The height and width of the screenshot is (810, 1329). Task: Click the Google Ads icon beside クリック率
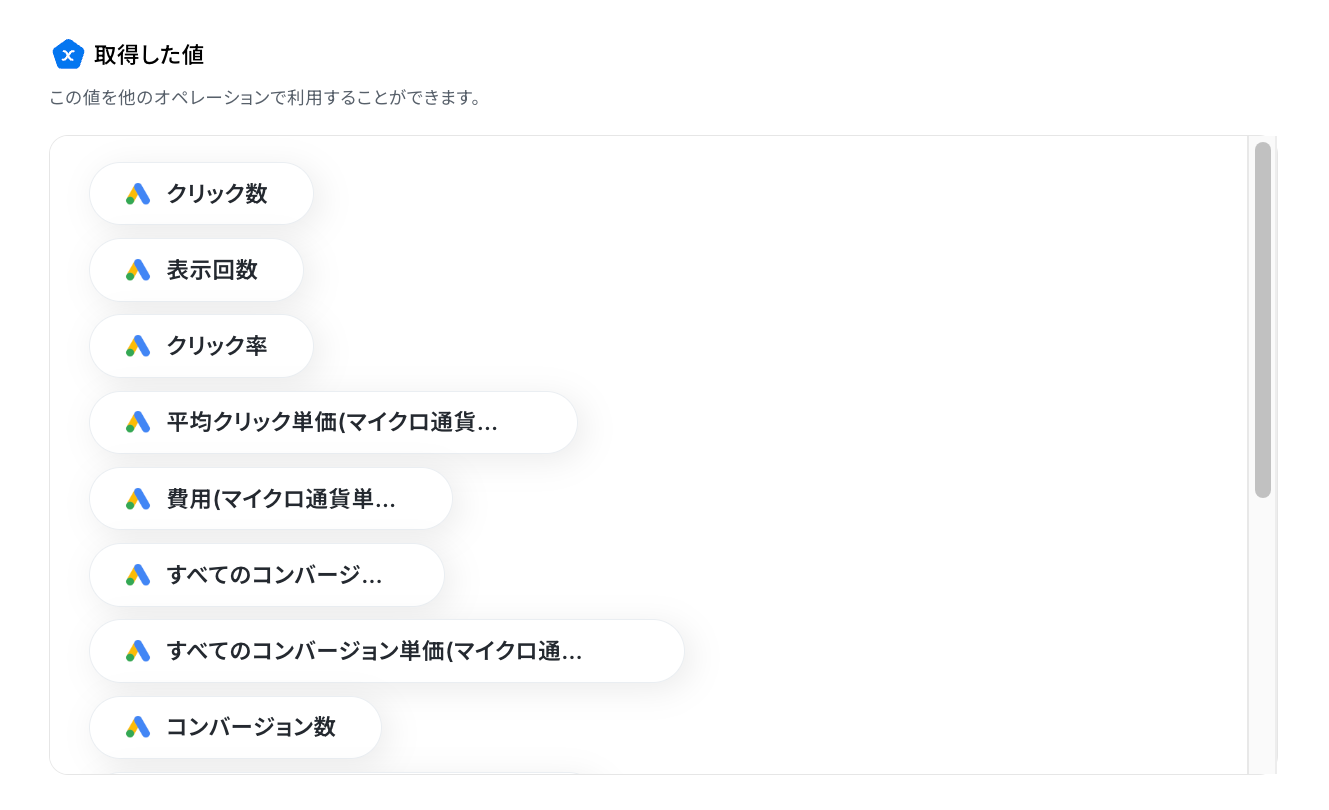click(138, 346)
